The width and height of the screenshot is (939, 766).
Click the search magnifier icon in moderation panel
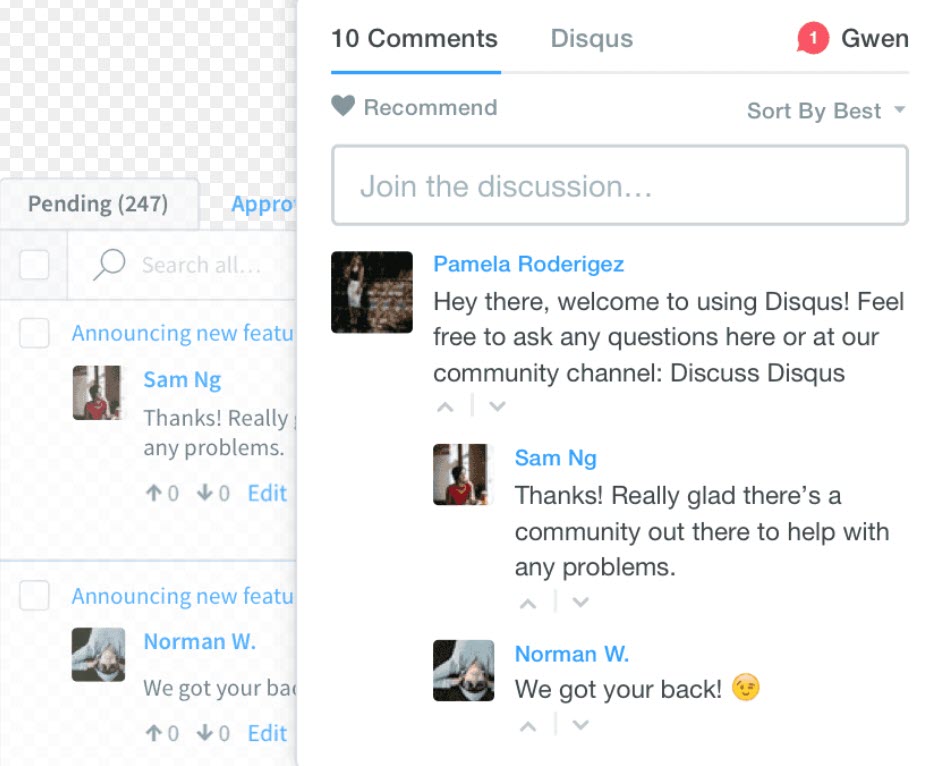(109, 264)
